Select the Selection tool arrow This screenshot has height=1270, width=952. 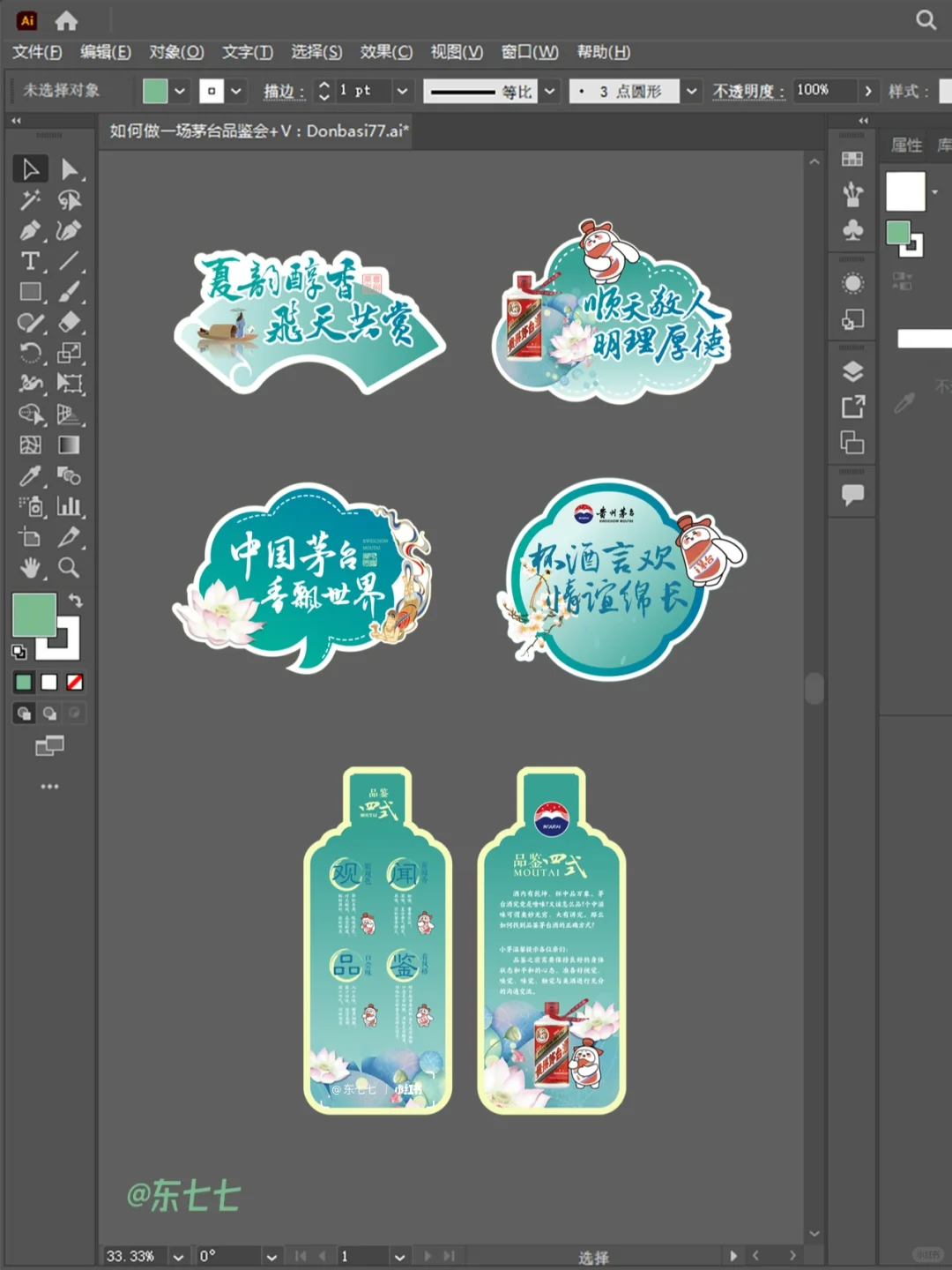pos(30,168)
